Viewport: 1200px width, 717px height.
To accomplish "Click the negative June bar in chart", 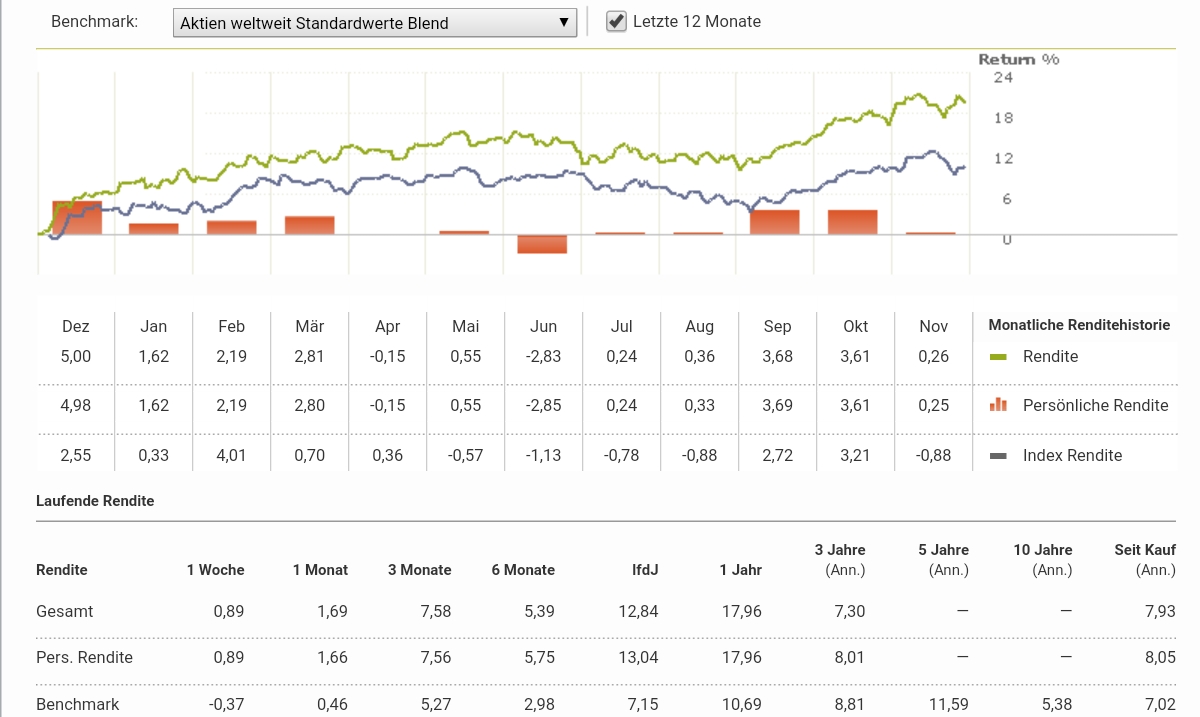I will 542,244.
